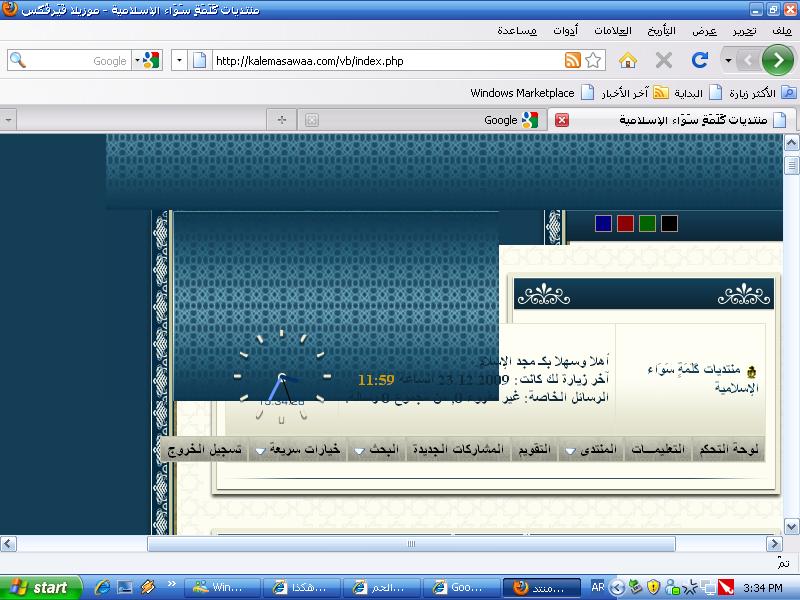Reload the page with the blue refresh icon
This screenshot has width=800, height=600.
[x=700, y=60]
